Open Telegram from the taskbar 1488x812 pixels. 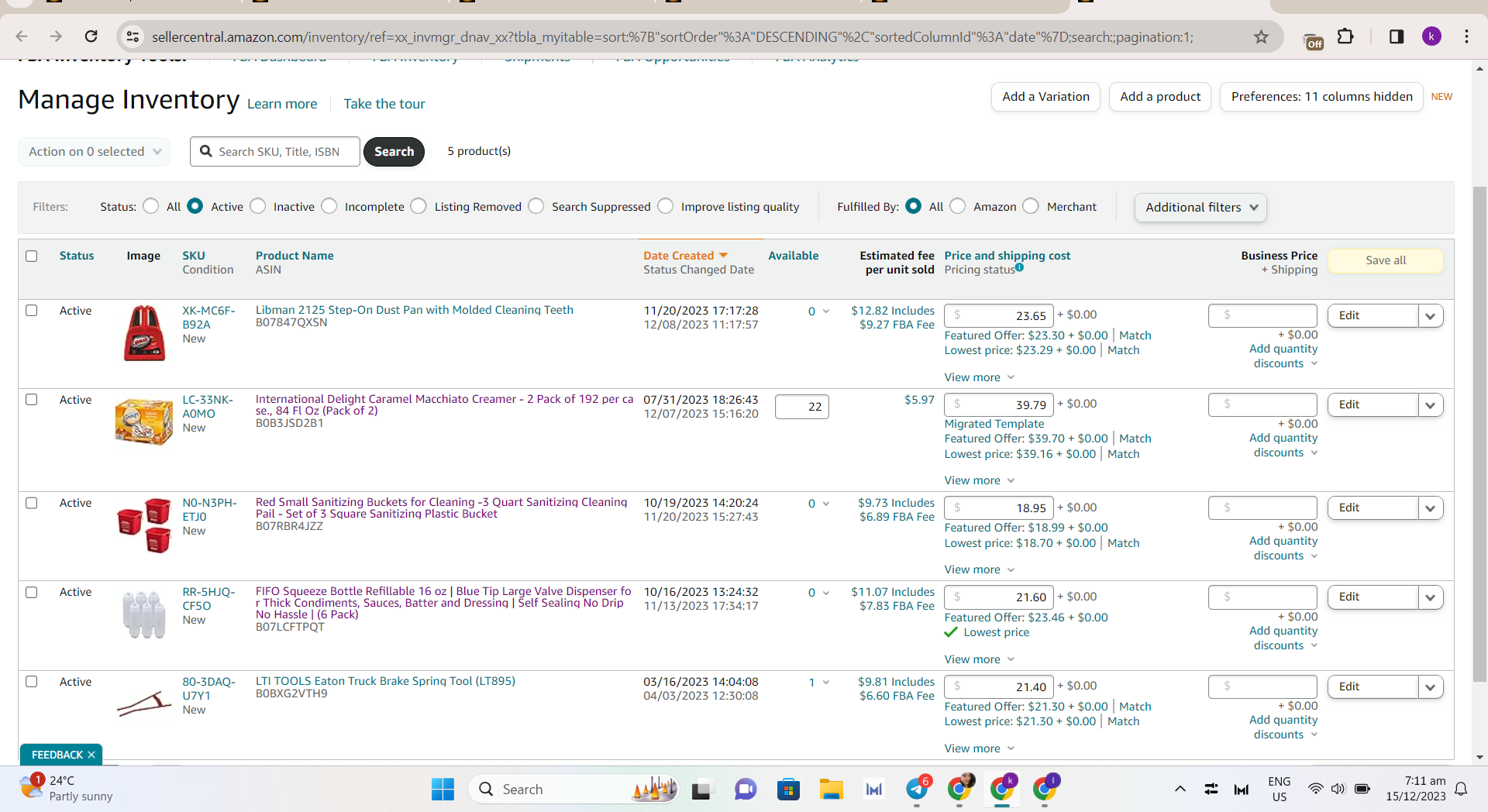point(918,790)
